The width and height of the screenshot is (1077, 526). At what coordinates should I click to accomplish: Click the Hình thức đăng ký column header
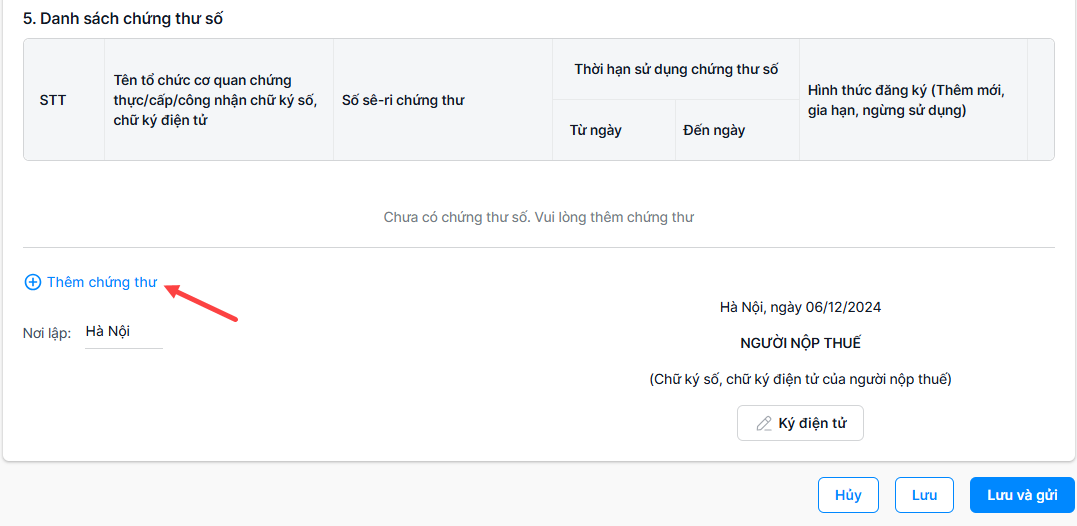click(906, 100)
